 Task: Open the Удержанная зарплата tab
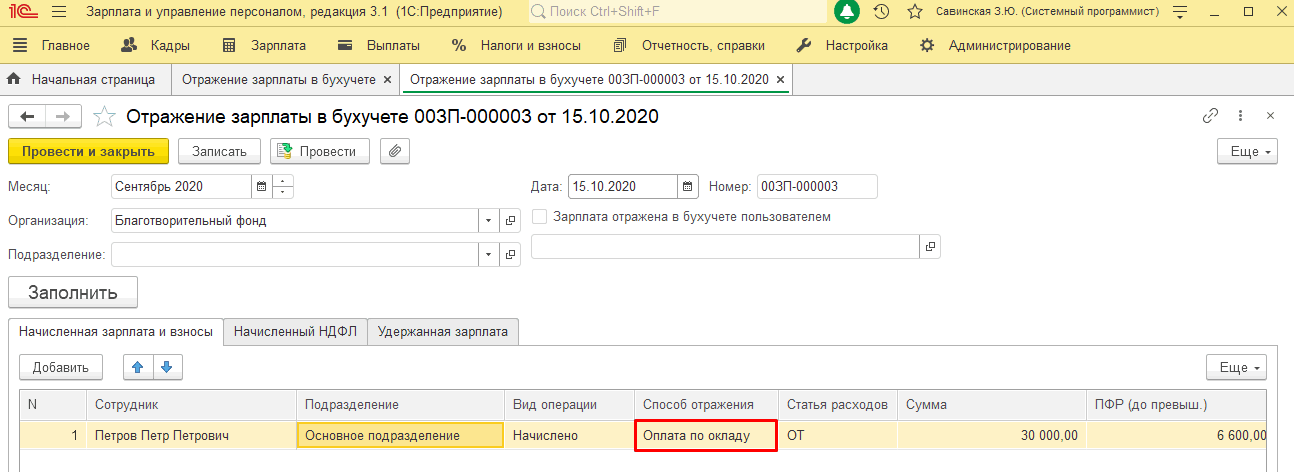pyautogui.click(x=443, y=332)
